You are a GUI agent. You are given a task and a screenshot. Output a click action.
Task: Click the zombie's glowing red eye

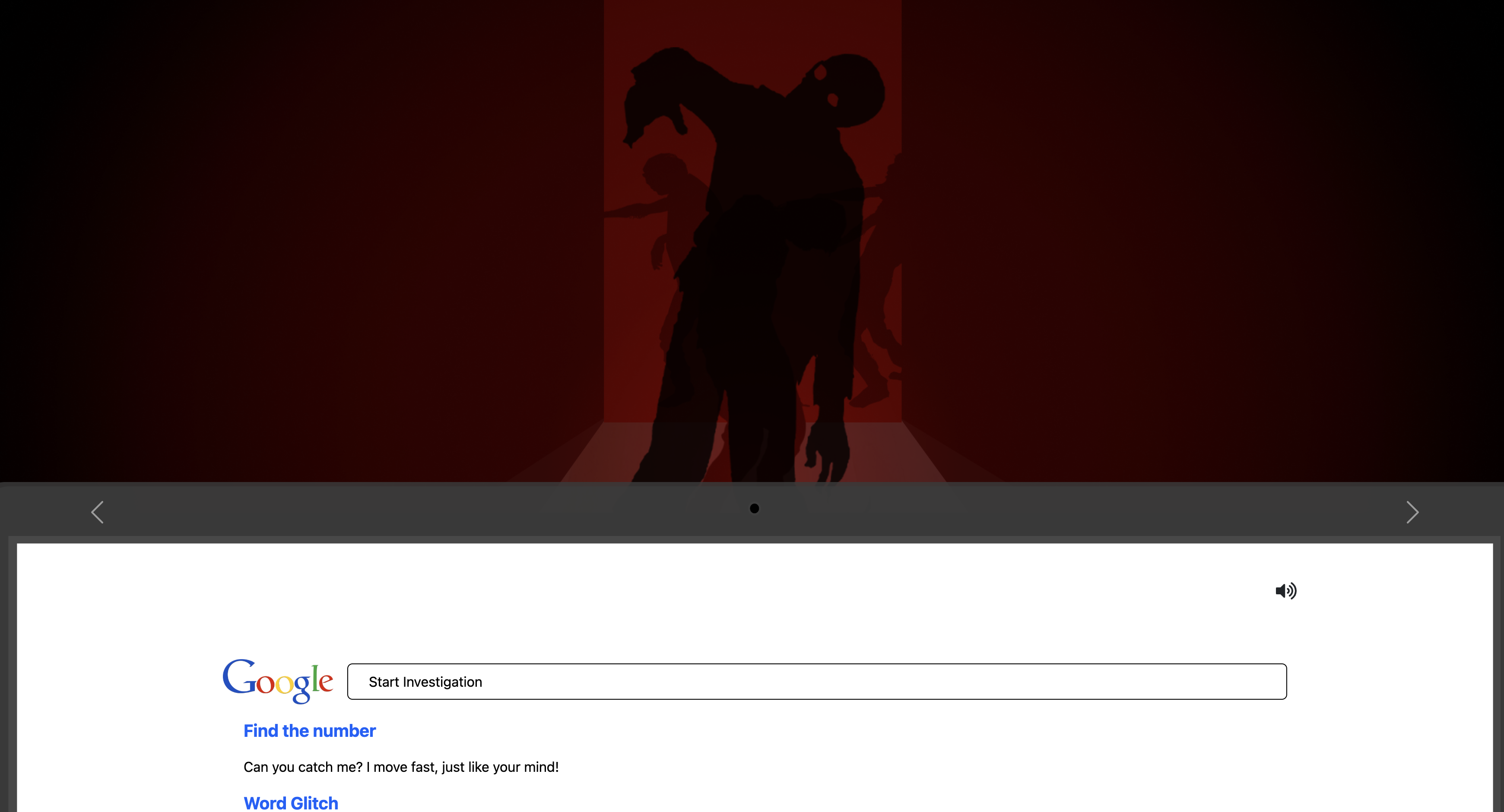click(x=821, y=73)
